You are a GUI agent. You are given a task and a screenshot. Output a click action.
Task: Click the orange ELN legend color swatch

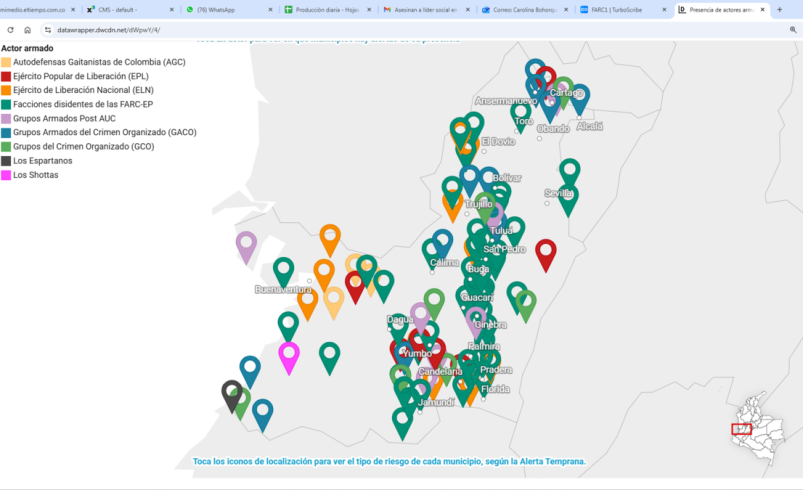pos(6,90)
